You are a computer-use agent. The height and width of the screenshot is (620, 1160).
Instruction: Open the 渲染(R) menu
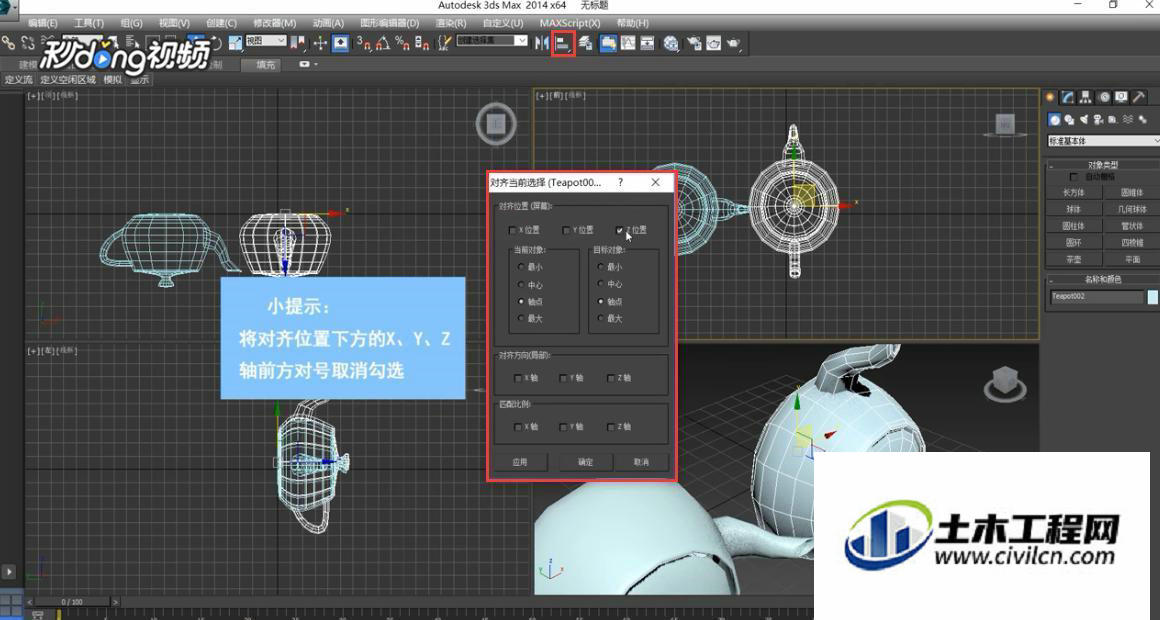451,23
